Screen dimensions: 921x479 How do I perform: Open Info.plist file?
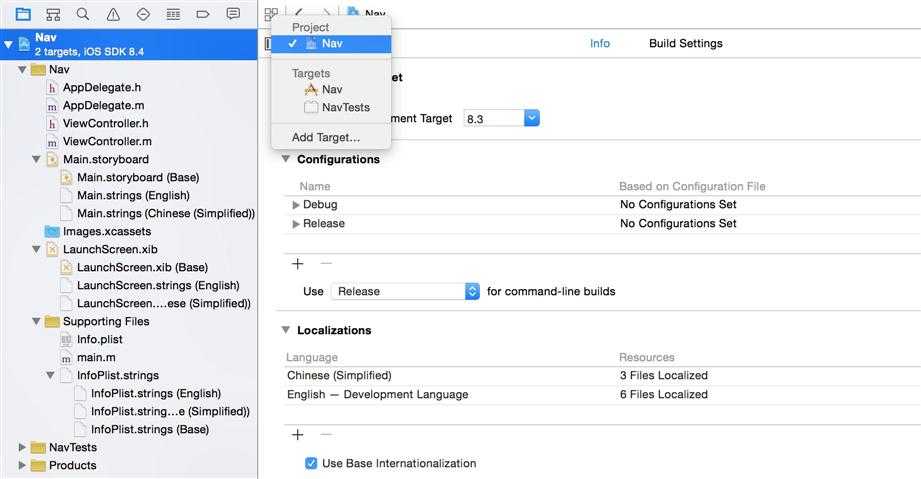[100, 340]
